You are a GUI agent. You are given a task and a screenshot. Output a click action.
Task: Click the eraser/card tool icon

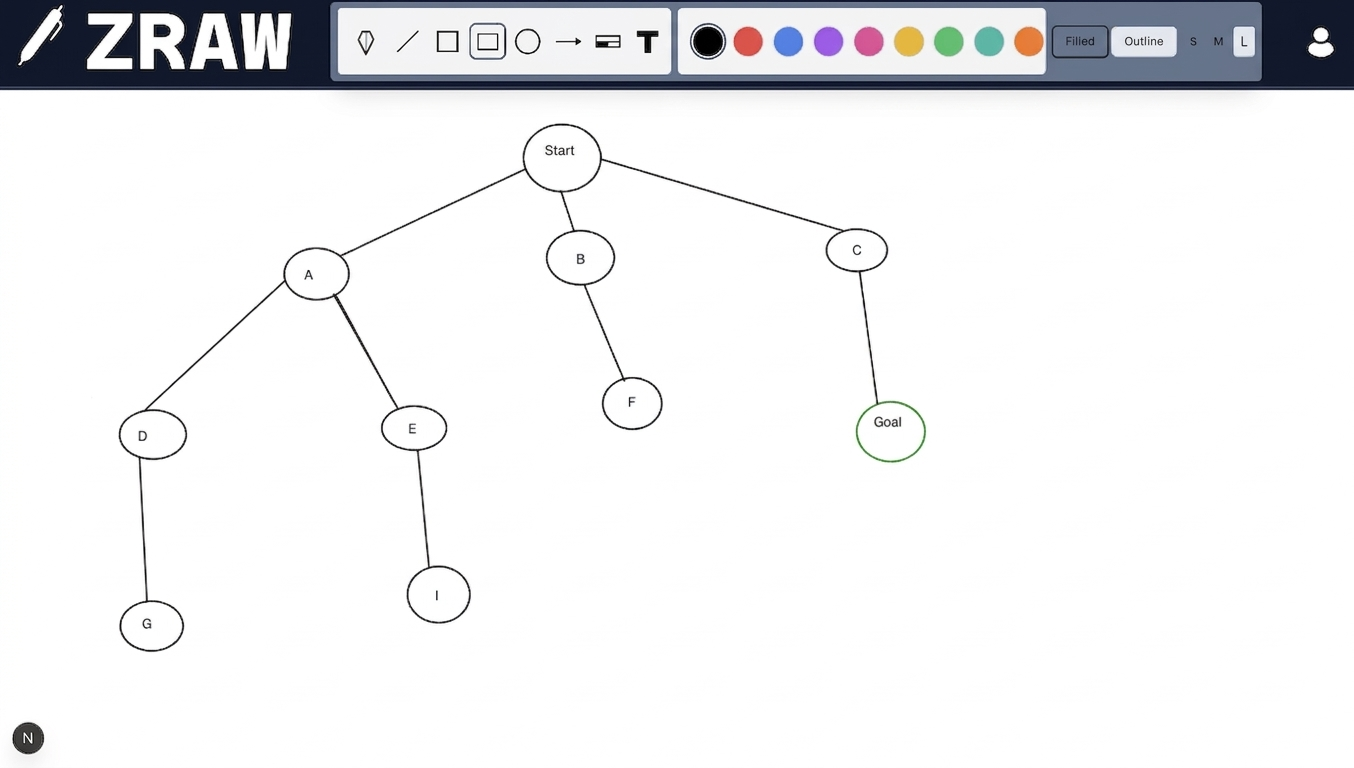pos(608,42)
